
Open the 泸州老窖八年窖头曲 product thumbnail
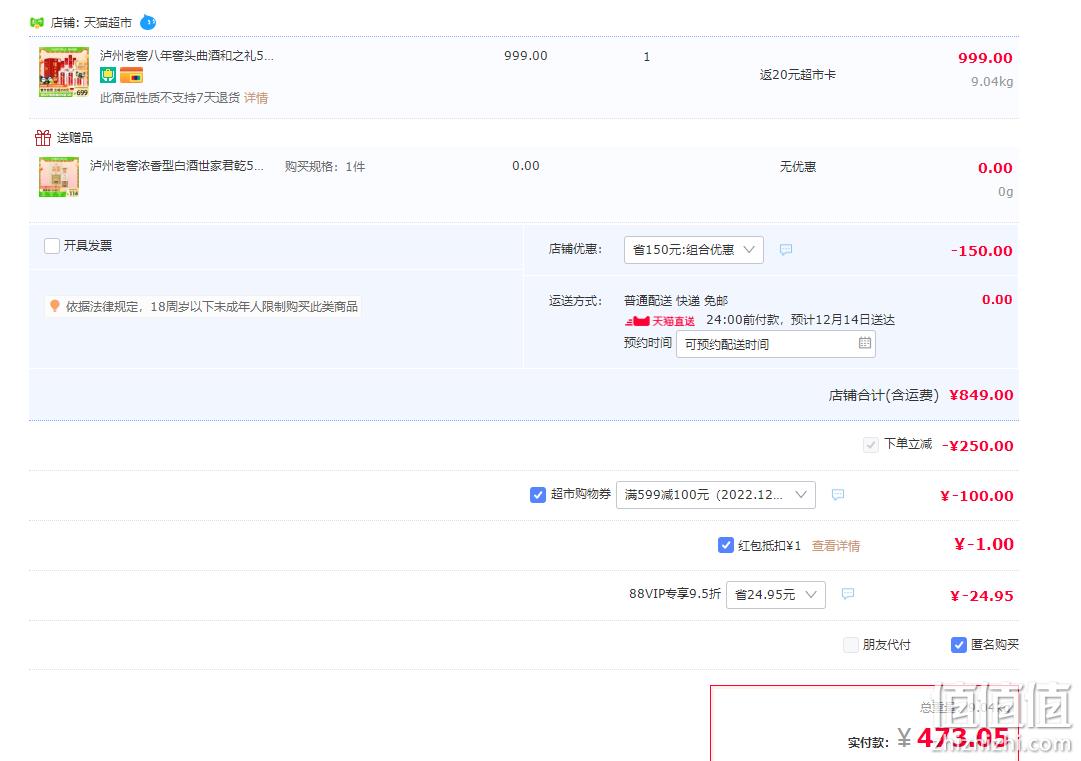pyautogui.click(x=64, y=72)
